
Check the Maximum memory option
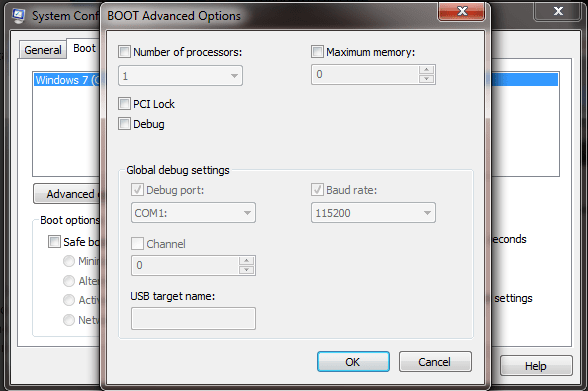(x=317, y=52)
